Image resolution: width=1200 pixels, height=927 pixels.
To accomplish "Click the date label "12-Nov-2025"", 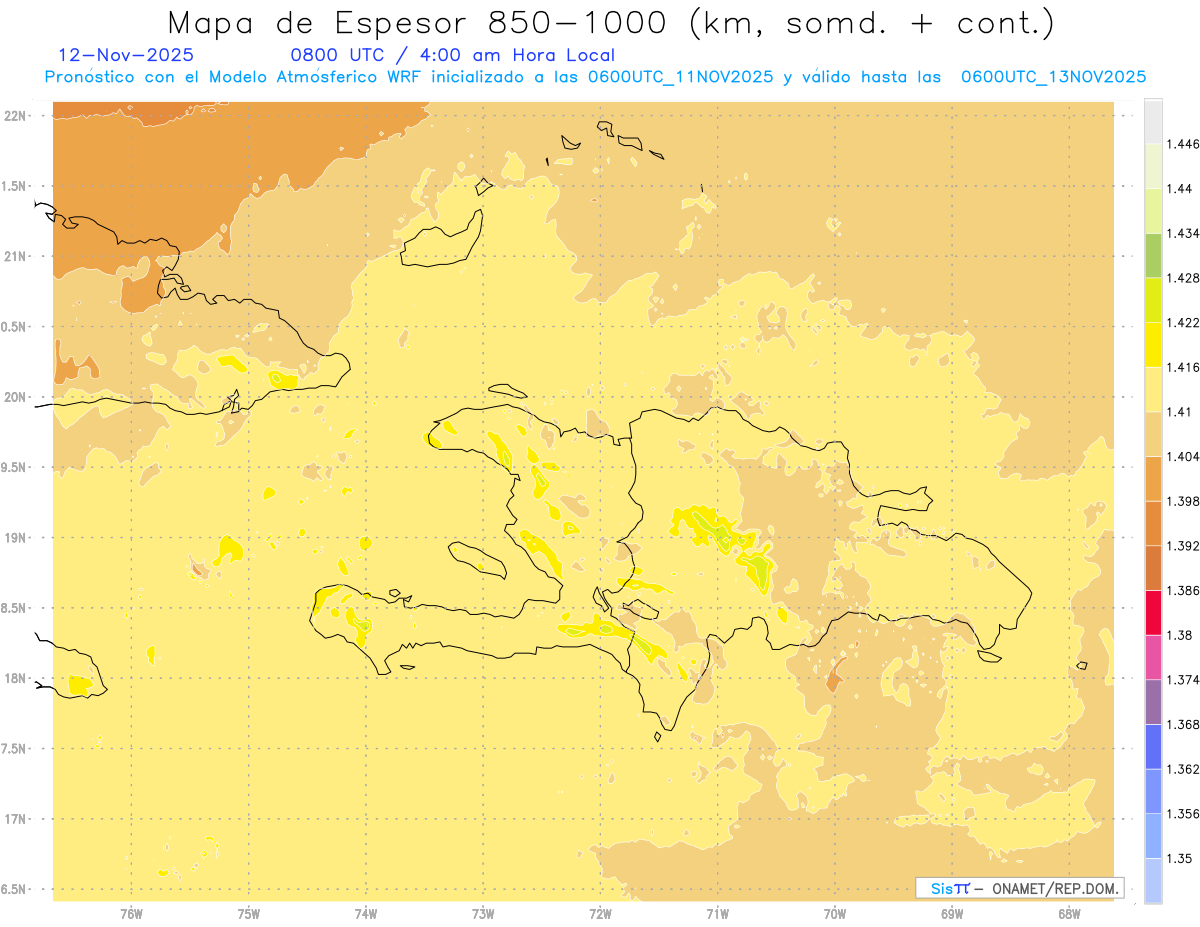I will (x=126, y=55).
